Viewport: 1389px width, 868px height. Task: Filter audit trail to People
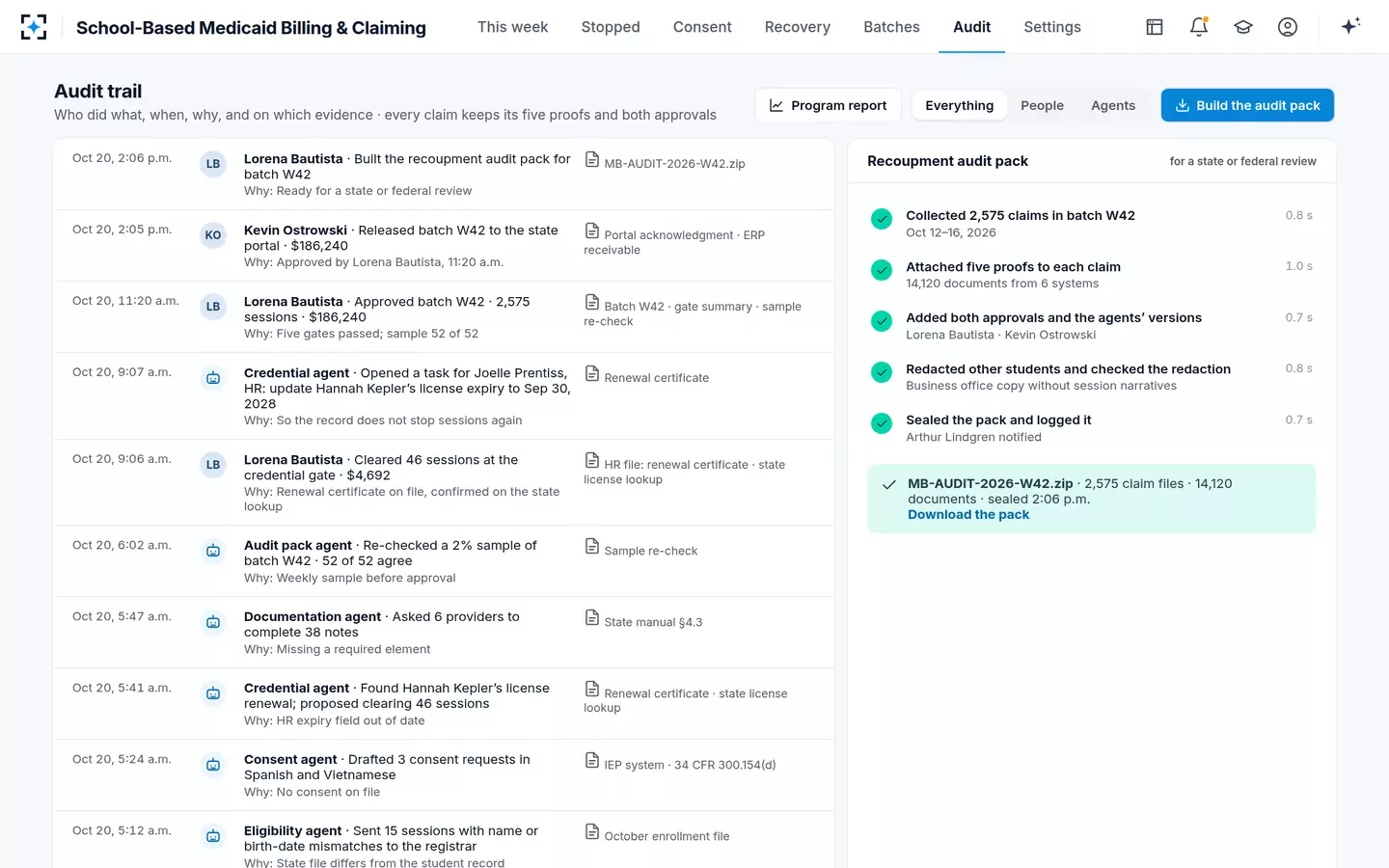(x=1042, y=106)
